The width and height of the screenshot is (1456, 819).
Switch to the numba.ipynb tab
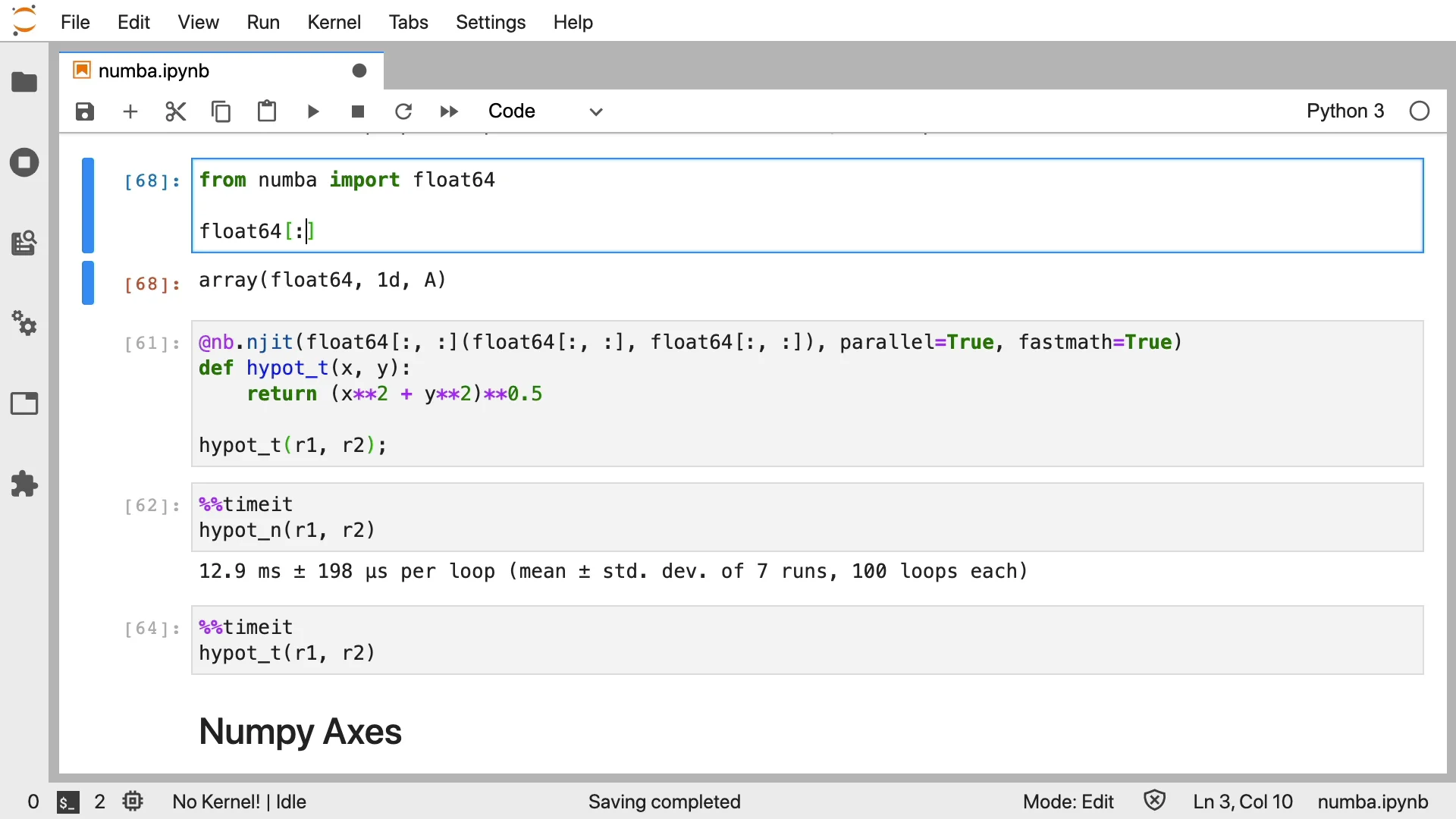[x=154, y=71]
